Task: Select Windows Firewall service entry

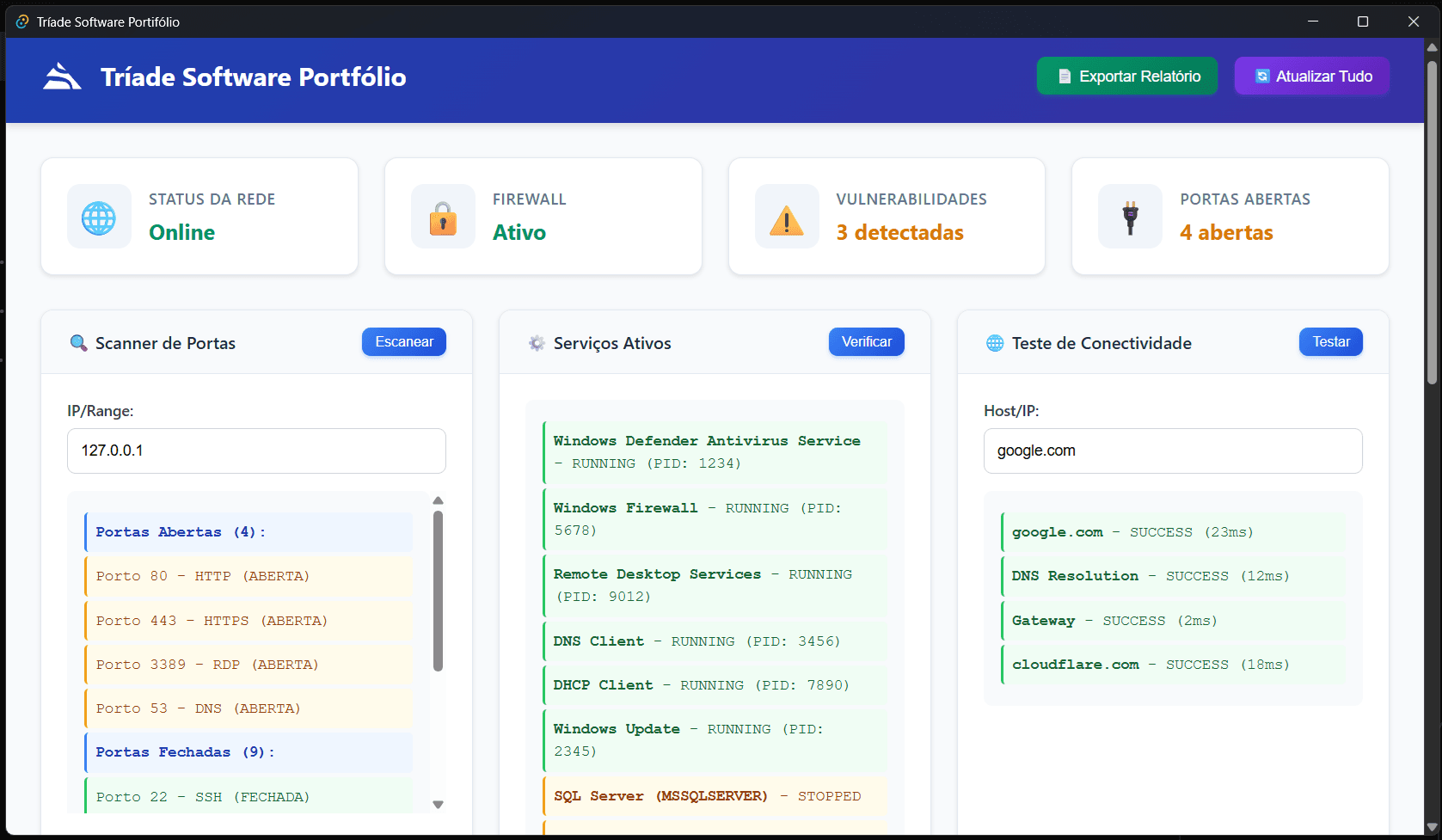Action: pos(715,519)
